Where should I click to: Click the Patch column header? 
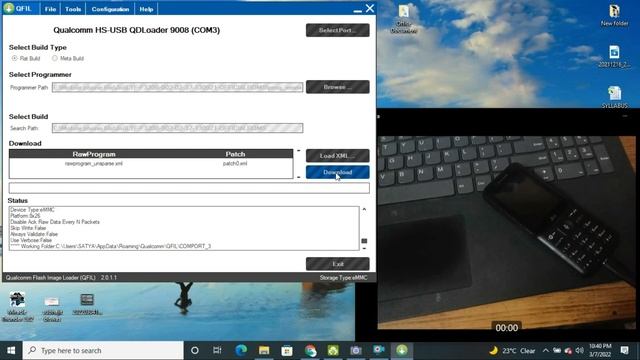(x=236, y=154)
